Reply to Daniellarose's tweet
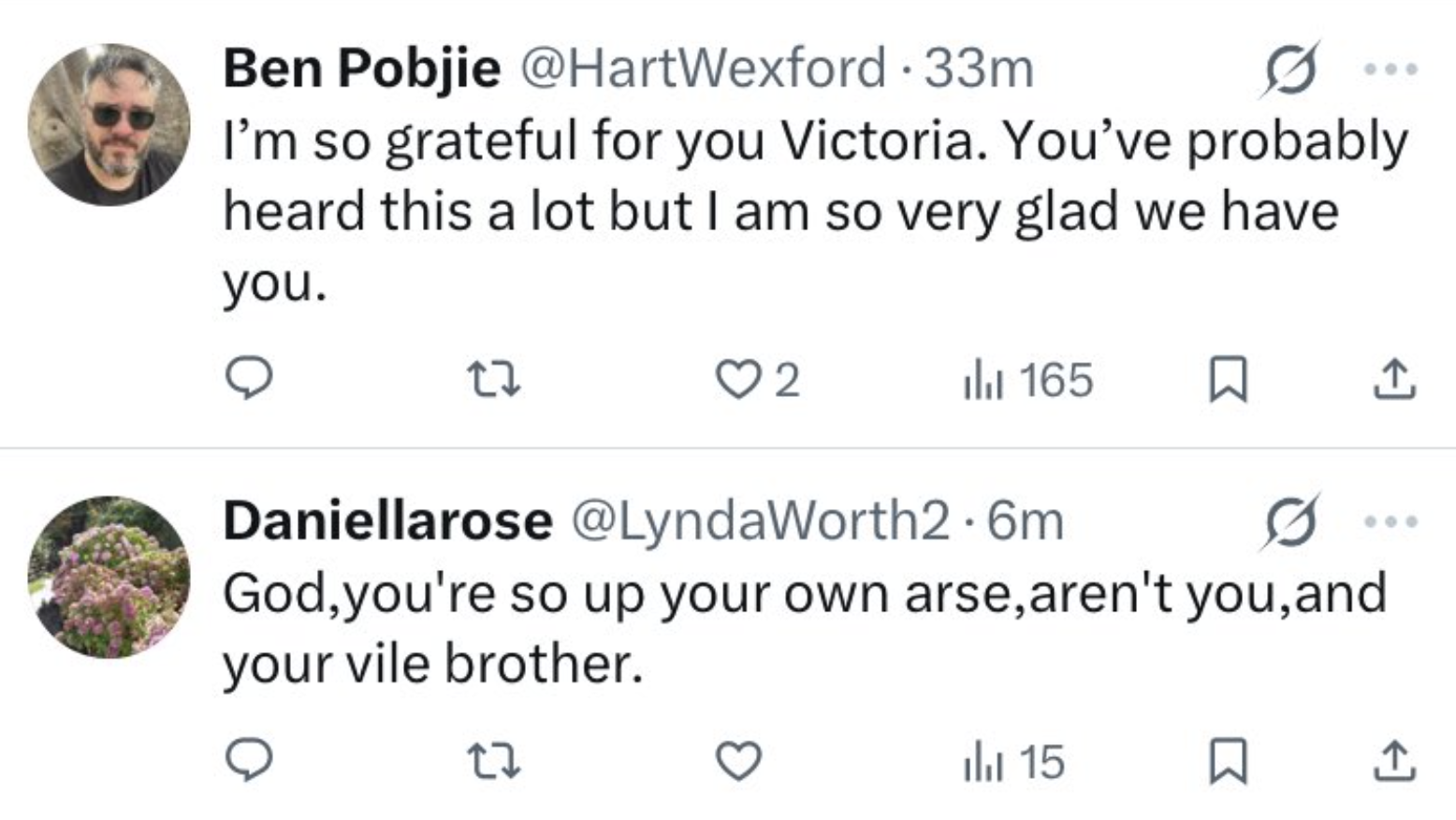The width and height of the screenshot is (1456, 820). 249,761
